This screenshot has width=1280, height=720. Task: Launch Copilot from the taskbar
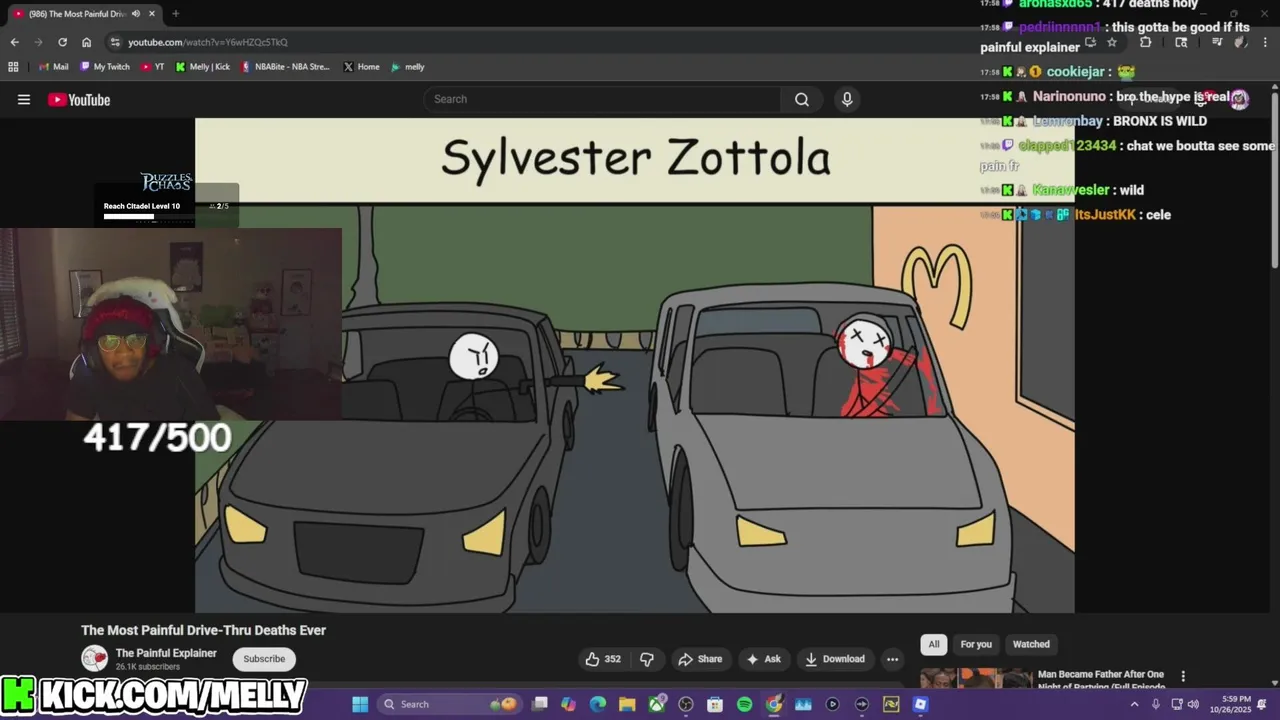point(569,704)
